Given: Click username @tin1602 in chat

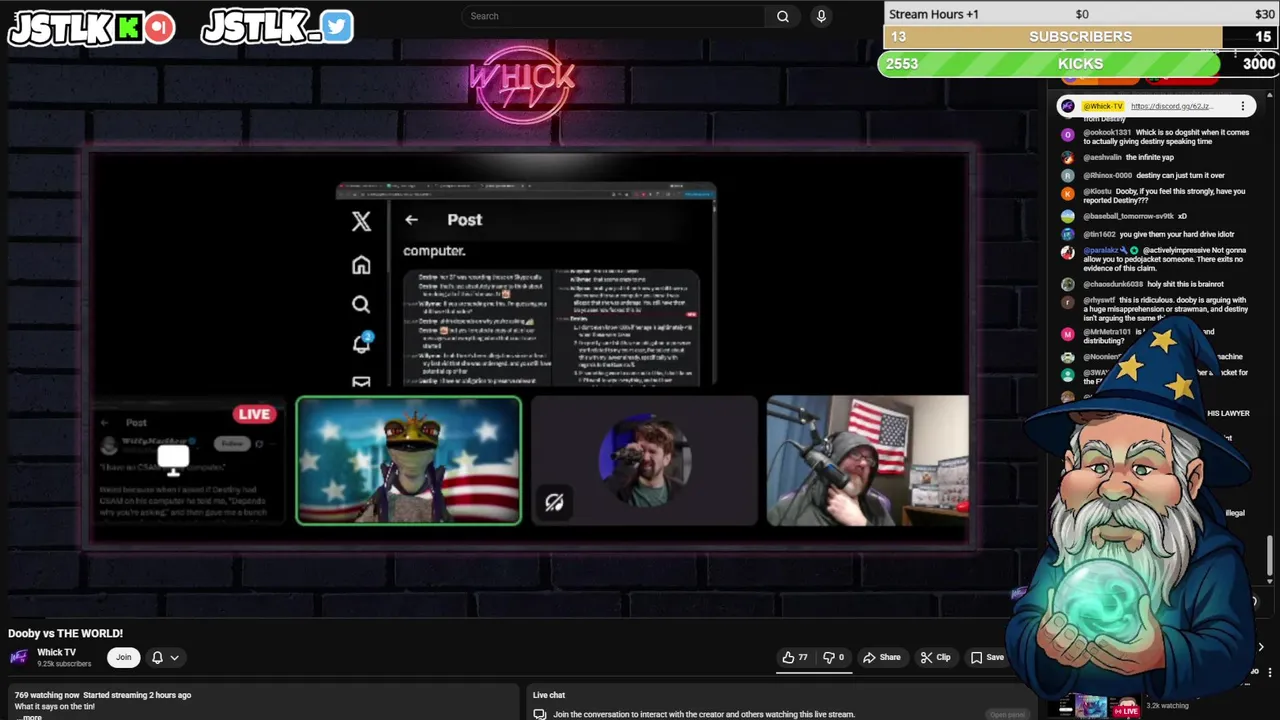Looking at the screenshot, I should tap(1099, 234).
